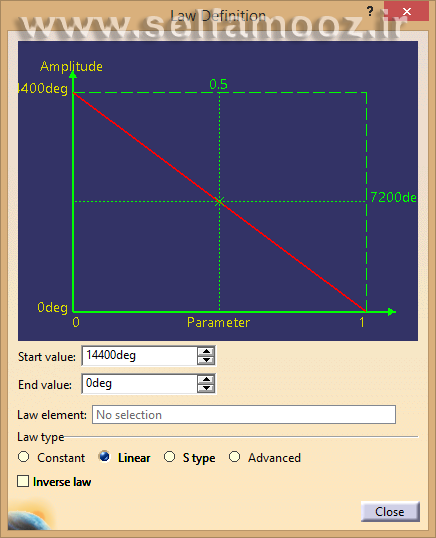Click the Close button

coord(390,512)
